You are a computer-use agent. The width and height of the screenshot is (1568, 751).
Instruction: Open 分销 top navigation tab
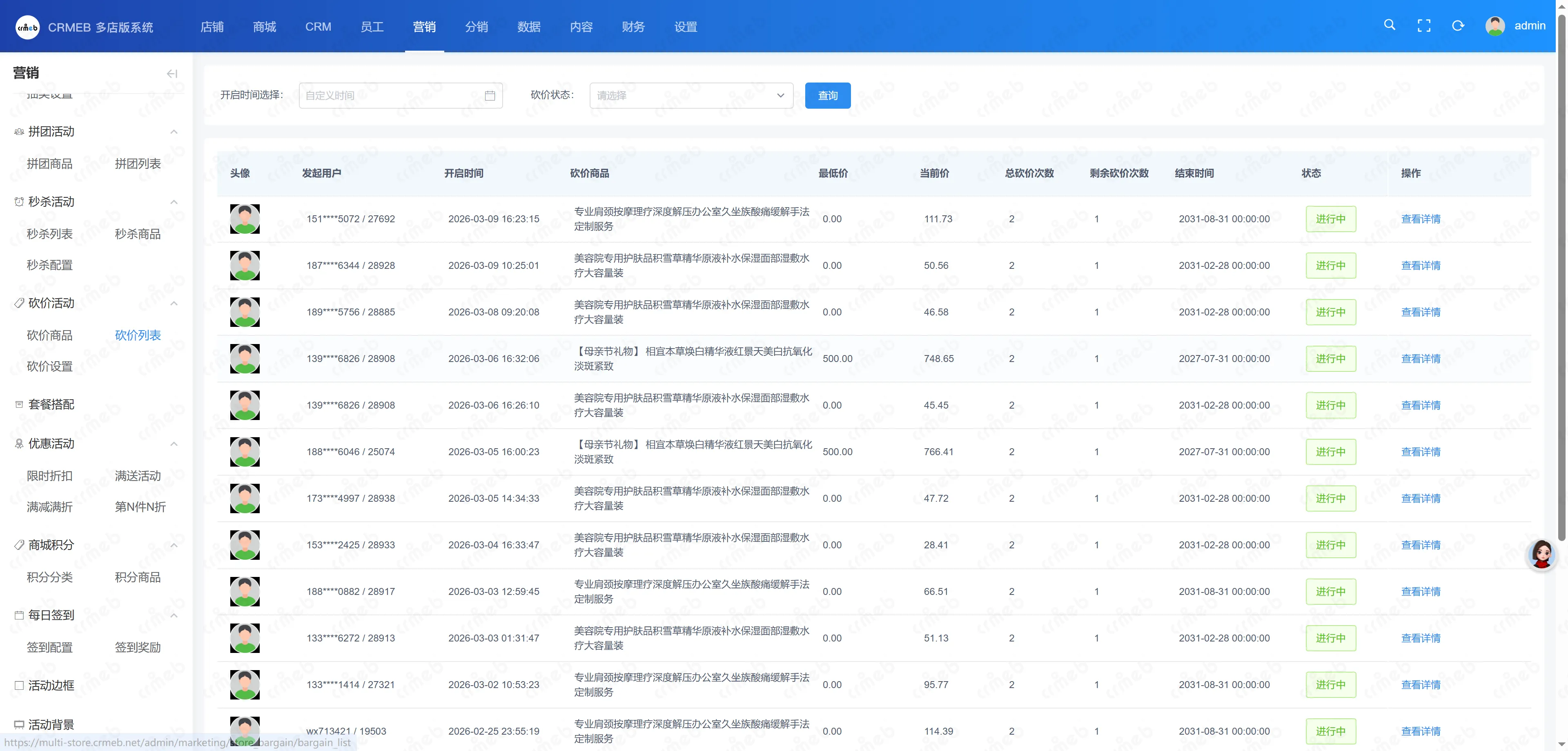[477, 27]
